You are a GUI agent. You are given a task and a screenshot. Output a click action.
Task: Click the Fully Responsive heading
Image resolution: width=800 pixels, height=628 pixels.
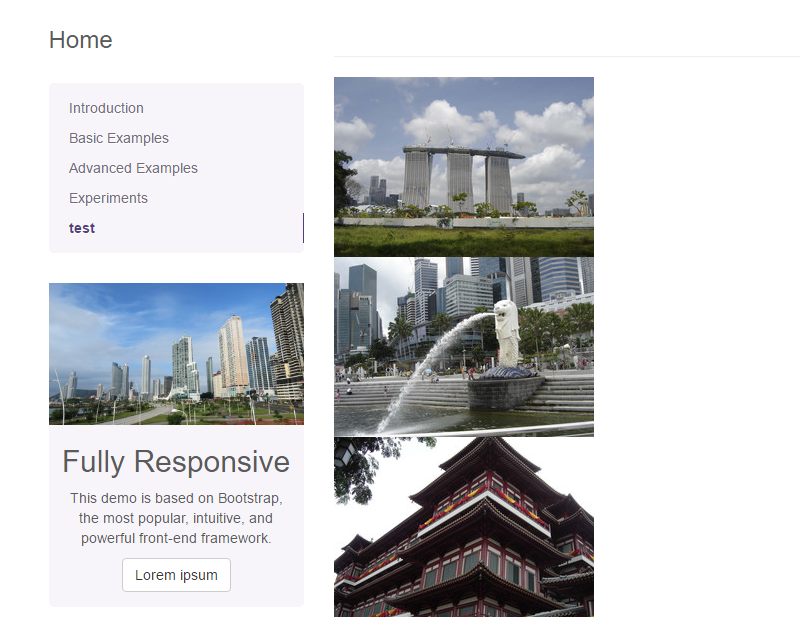coord(176,461)
